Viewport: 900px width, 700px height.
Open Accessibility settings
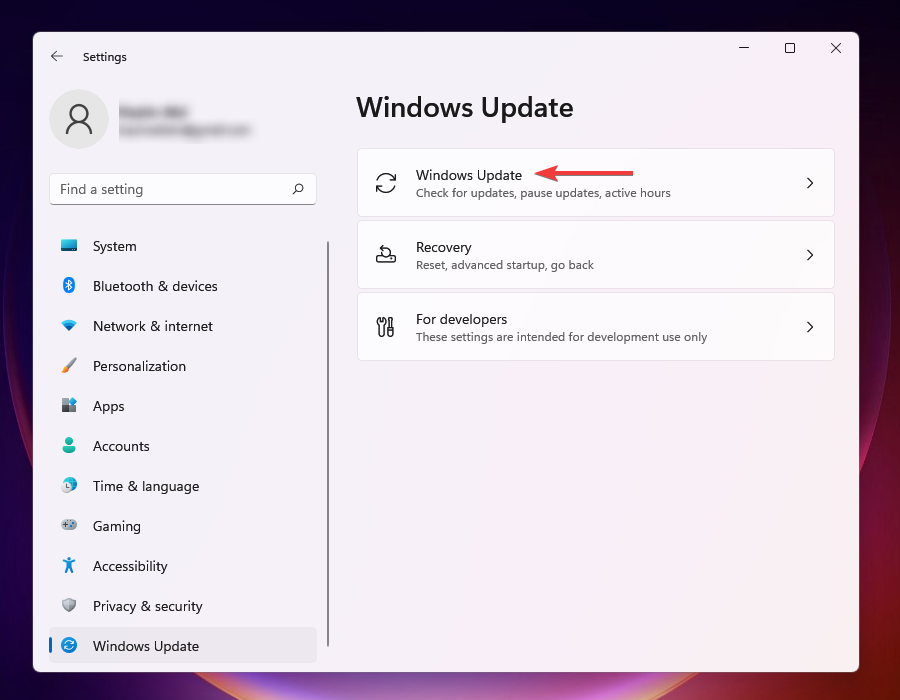click(x=183, y=566)
